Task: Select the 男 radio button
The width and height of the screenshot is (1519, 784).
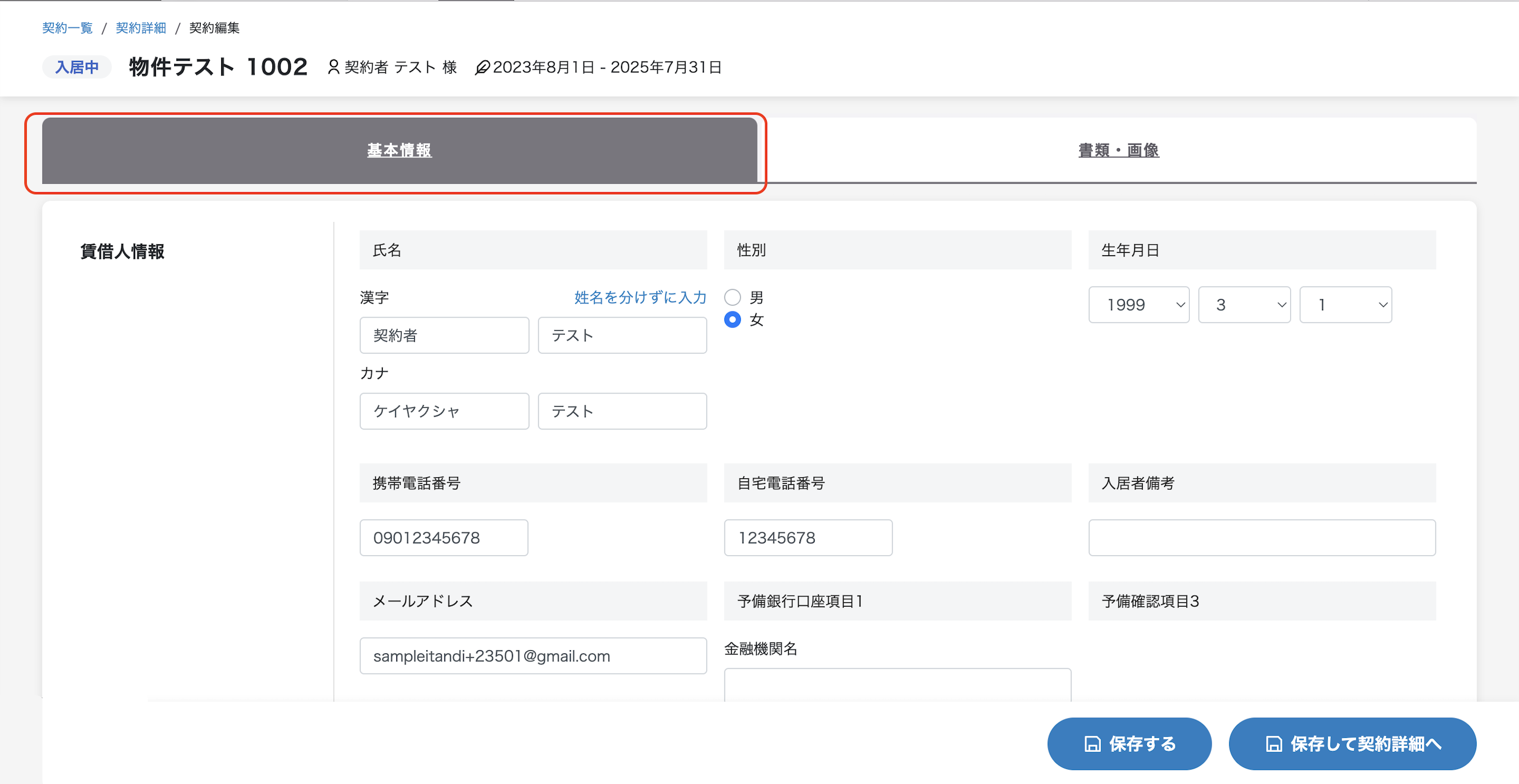Action: click(733, 297)
